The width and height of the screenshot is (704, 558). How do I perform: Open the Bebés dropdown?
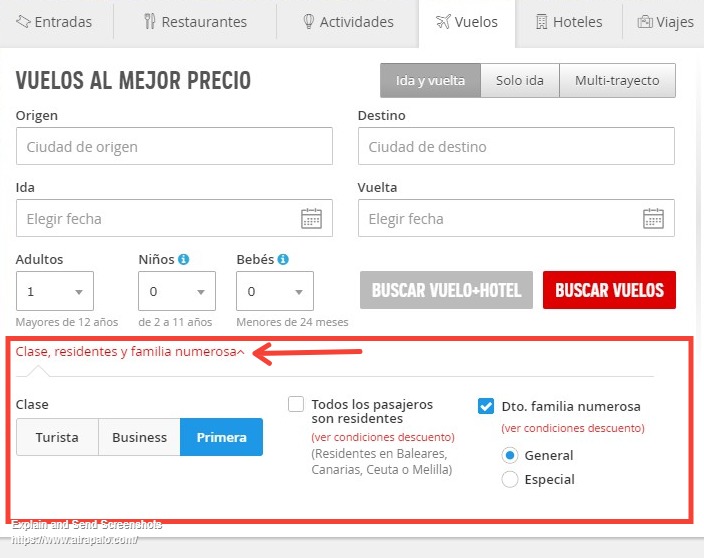point(275,291)
